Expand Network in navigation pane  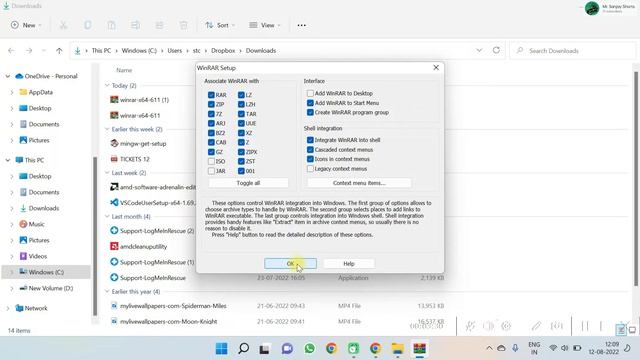point(8,308)
